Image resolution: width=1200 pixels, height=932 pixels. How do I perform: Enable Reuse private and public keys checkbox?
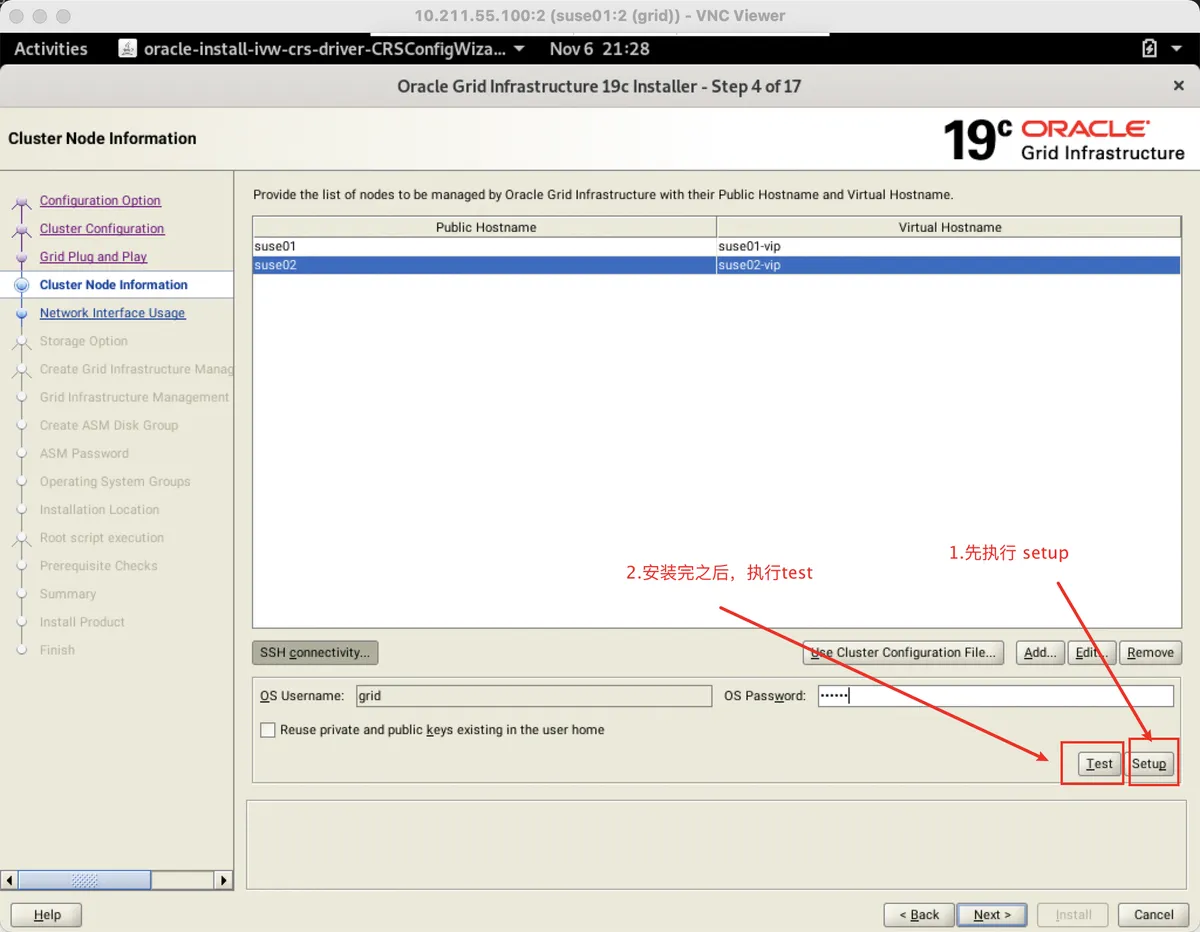267,730
